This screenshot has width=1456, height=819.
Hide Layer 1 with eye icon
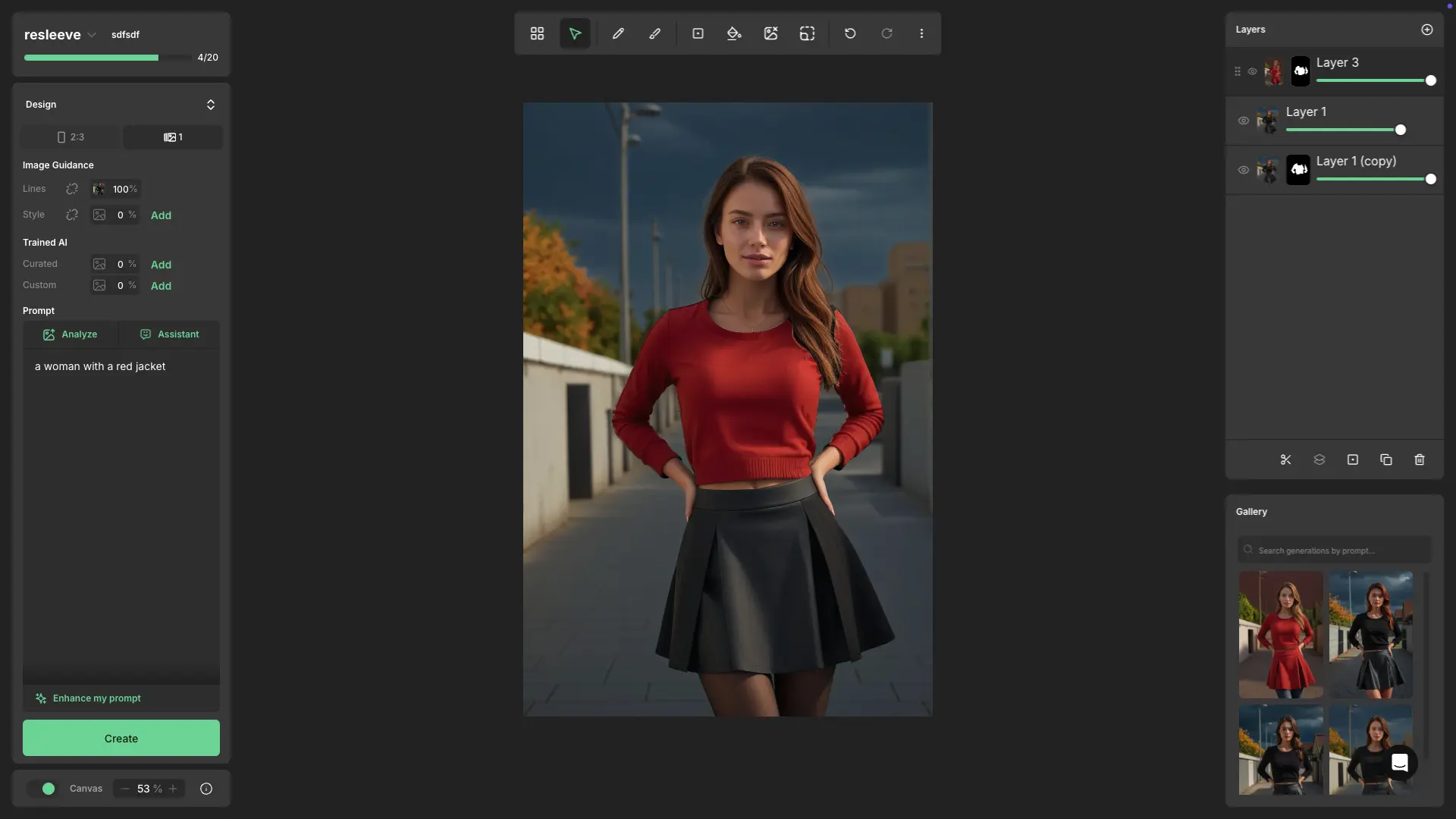click(x=1244, y=121)
